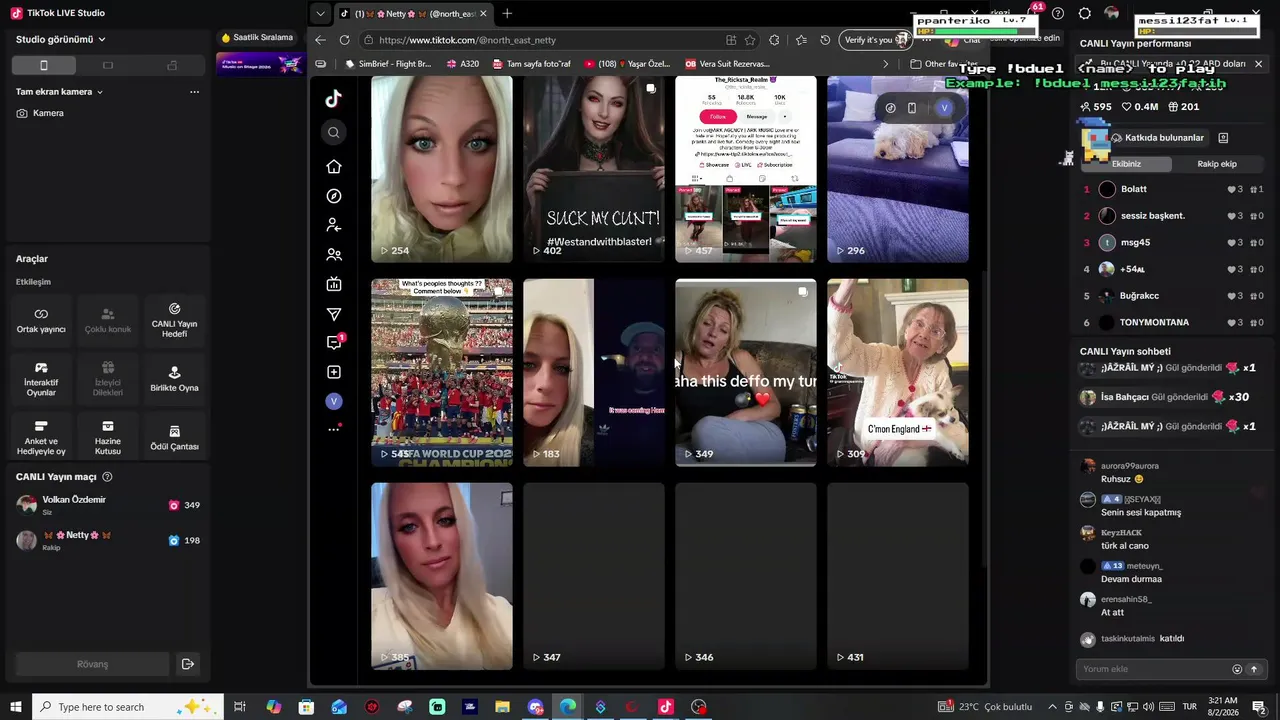Open the Hazine Kutusu tool

click(108, 437)
